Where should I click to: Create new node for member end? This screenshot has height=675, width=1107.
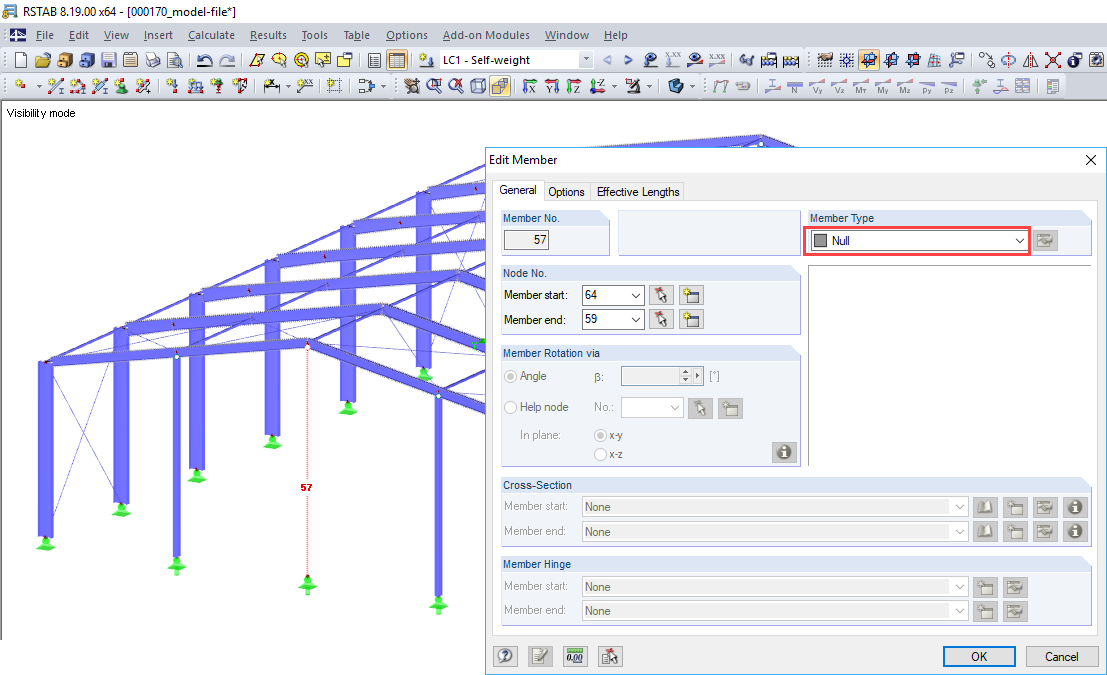(x=691, y=319)
